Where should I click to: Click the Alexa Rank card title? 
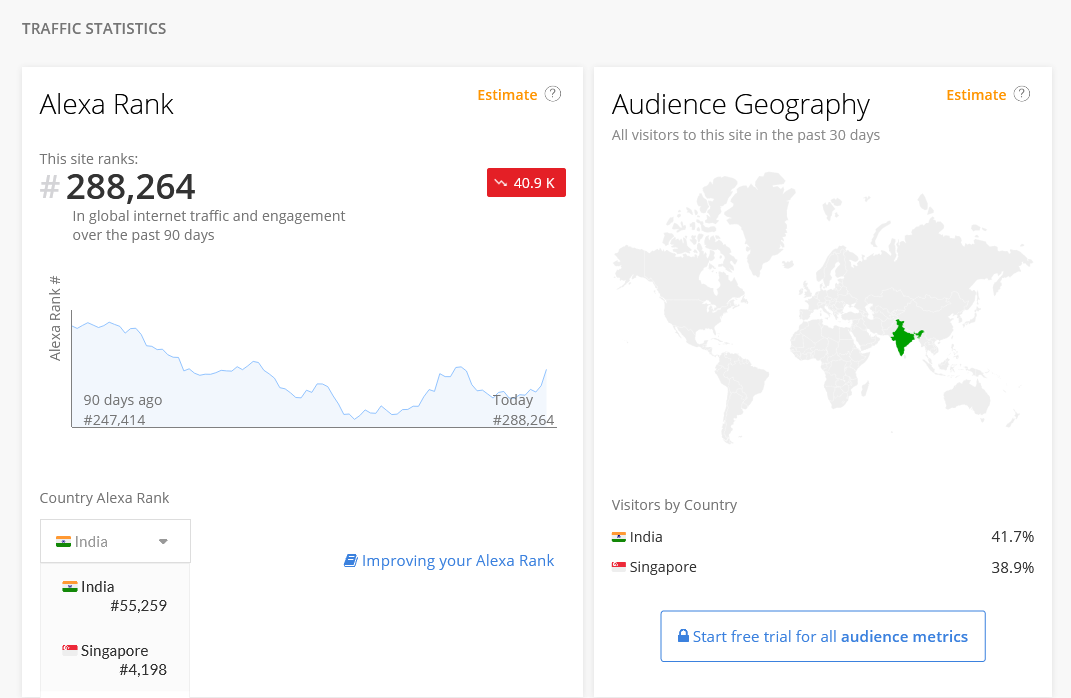pos(107,104)
